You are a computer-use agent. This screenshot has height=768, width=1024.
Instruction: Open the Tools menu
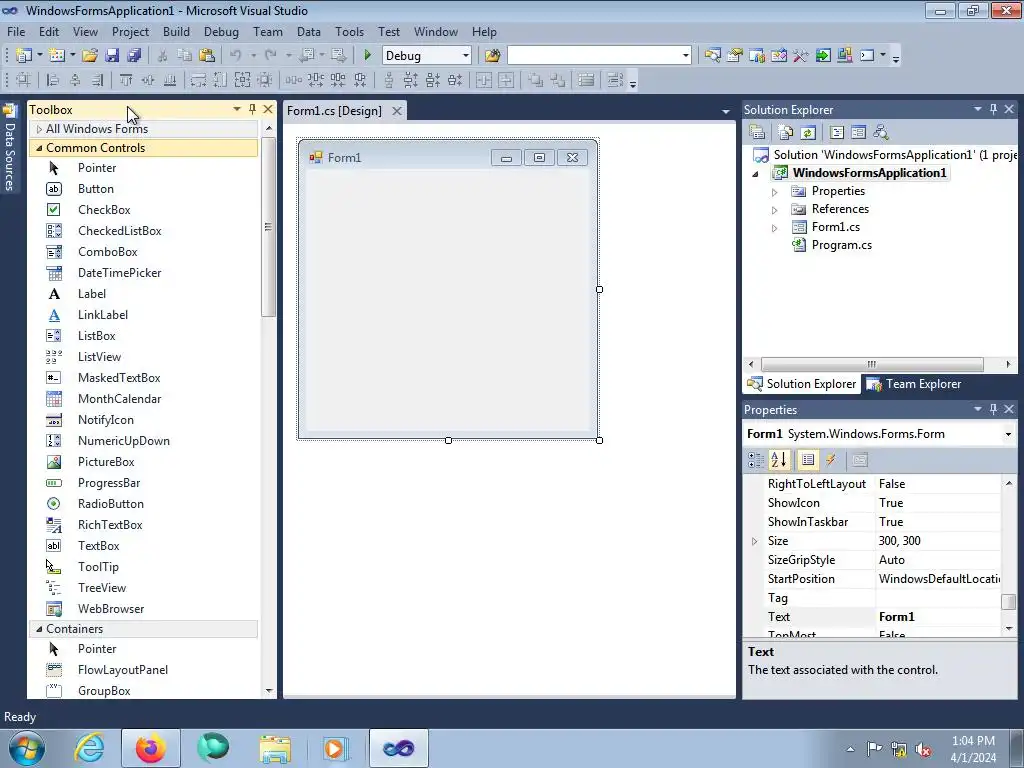349,31
